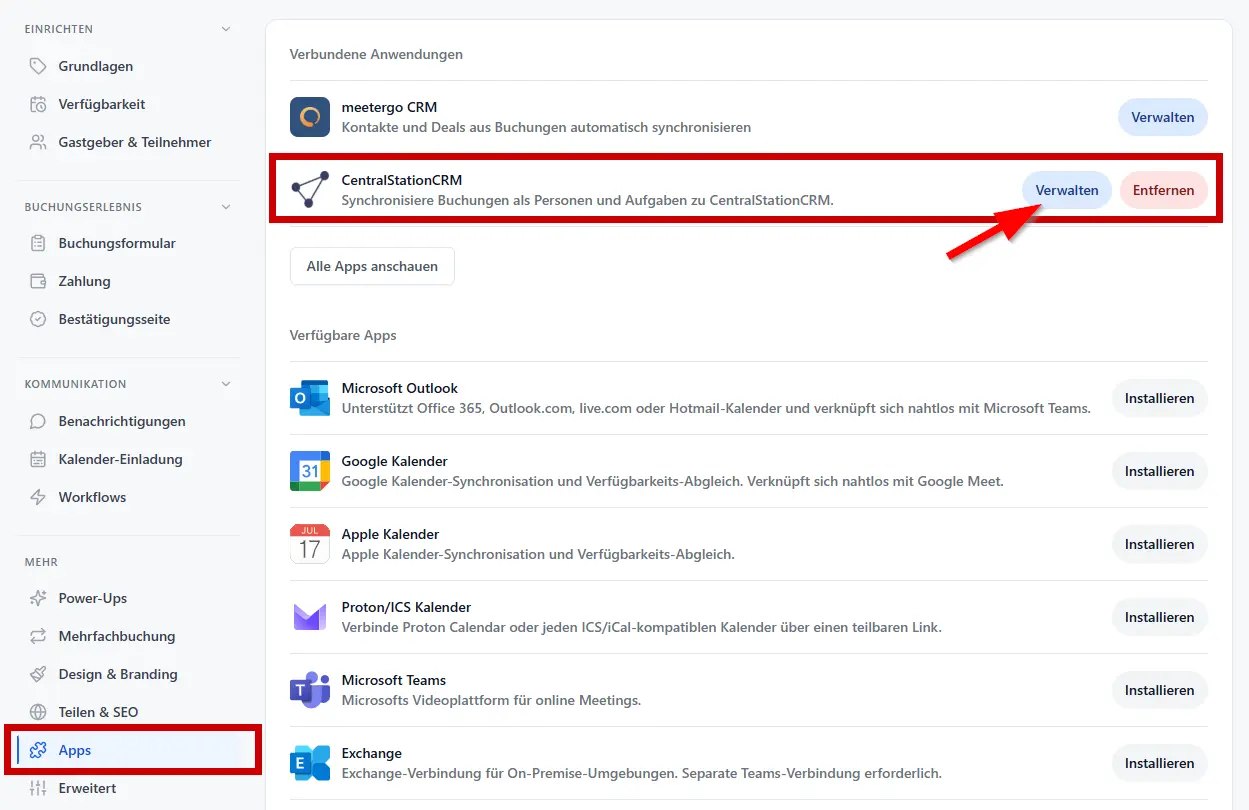Click the Exchange app icon
Viewport: 1249px width, 810px height.
click(x=310, y=763)
